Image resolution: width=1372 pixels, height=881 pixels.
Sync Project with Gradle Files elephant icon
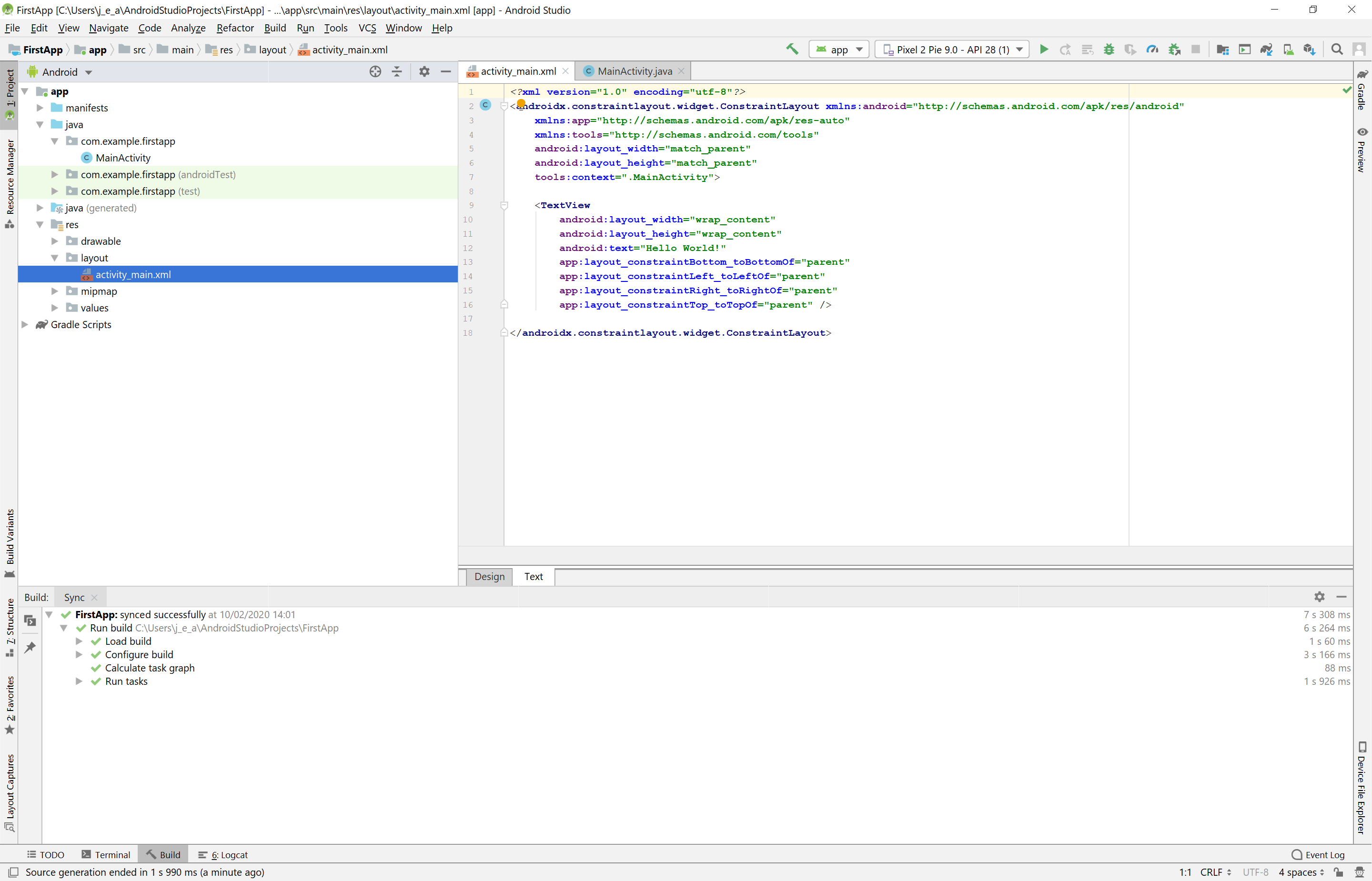tap(1266, 49)
